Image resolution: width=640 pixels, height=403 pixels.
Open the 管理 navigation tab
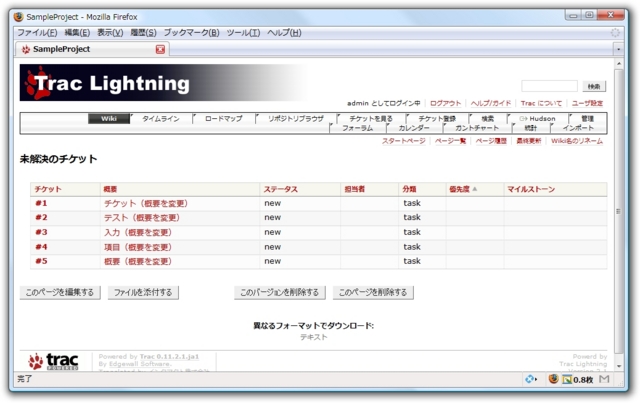tap(587, 119)
